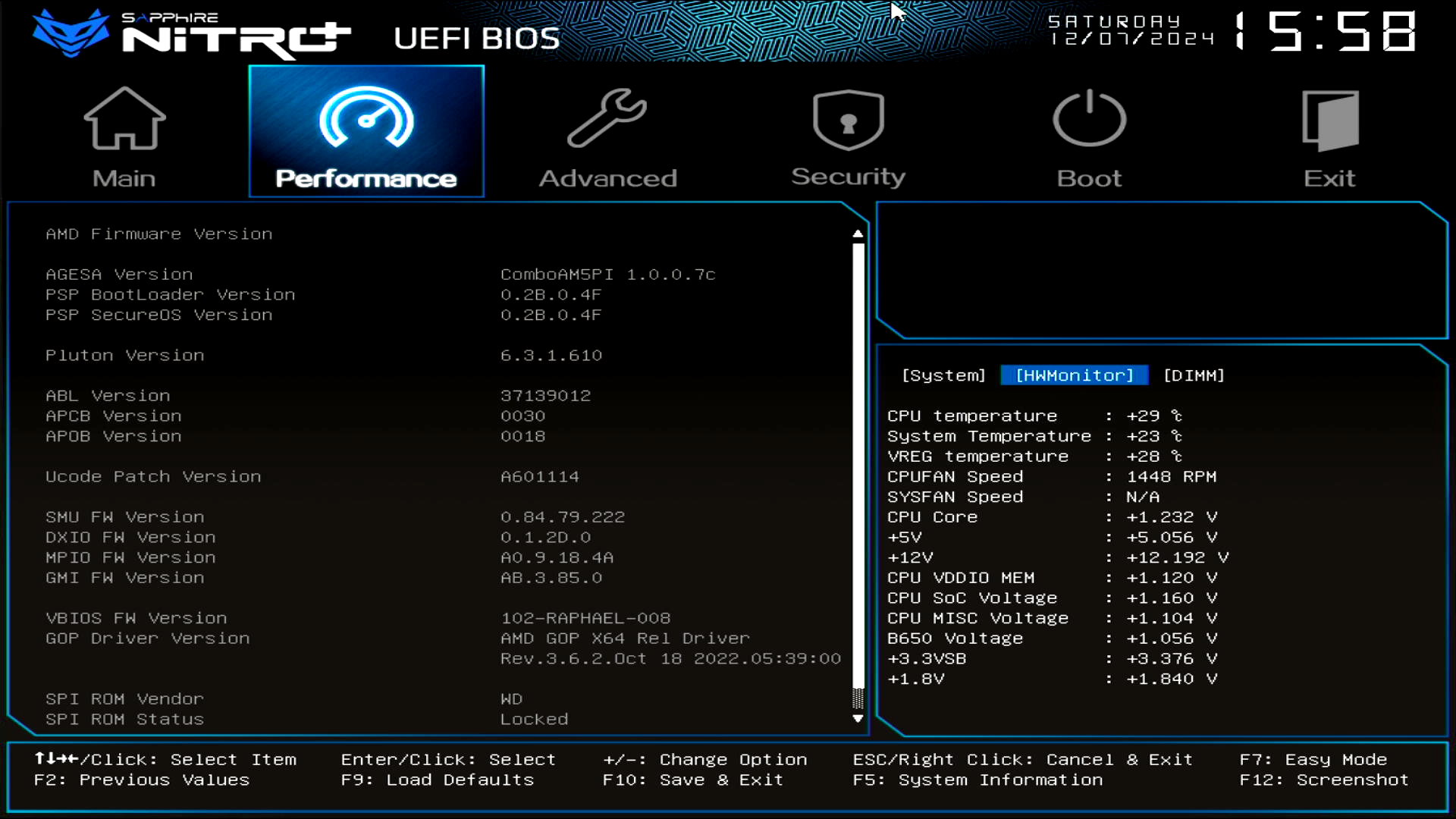Switch to the [DIMM] tab
The width and height of the screenshot is (1456, 819).
tap(1194, 375)
